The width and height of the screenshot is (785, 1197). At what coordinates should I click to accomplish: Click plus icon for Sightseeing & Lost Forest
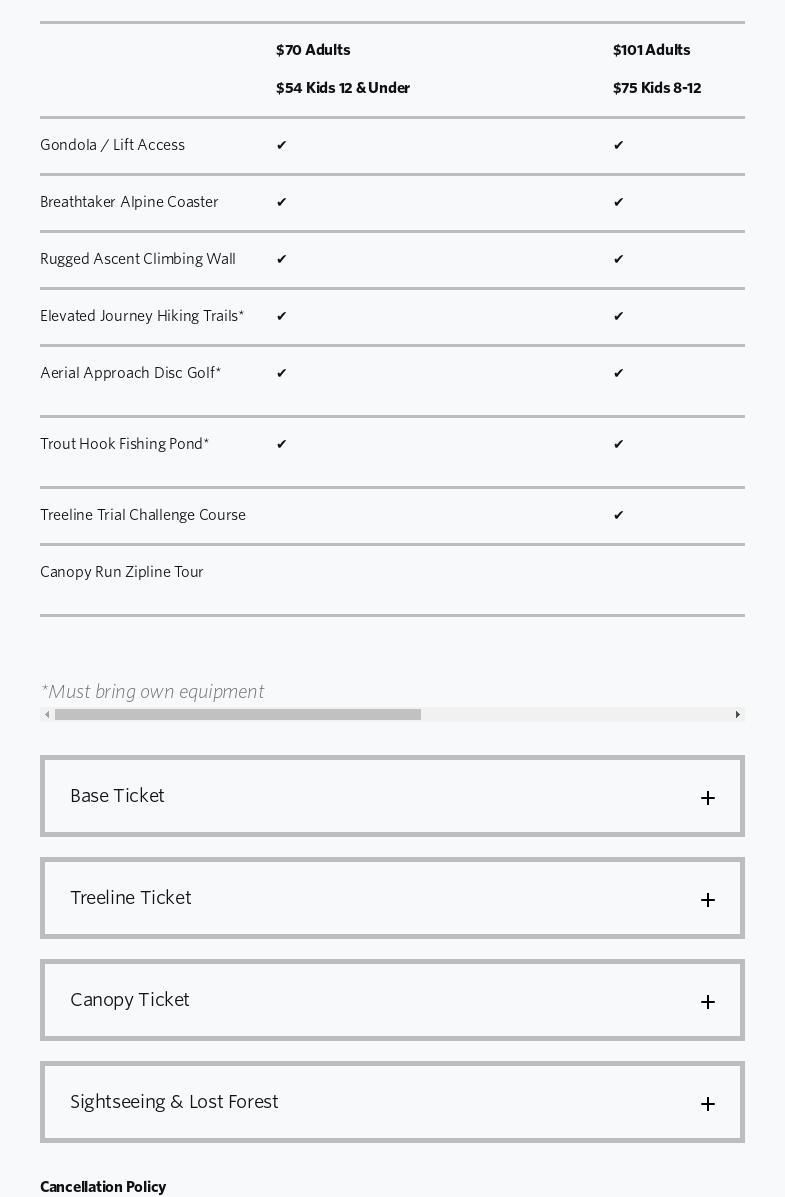click(708, 1104)
